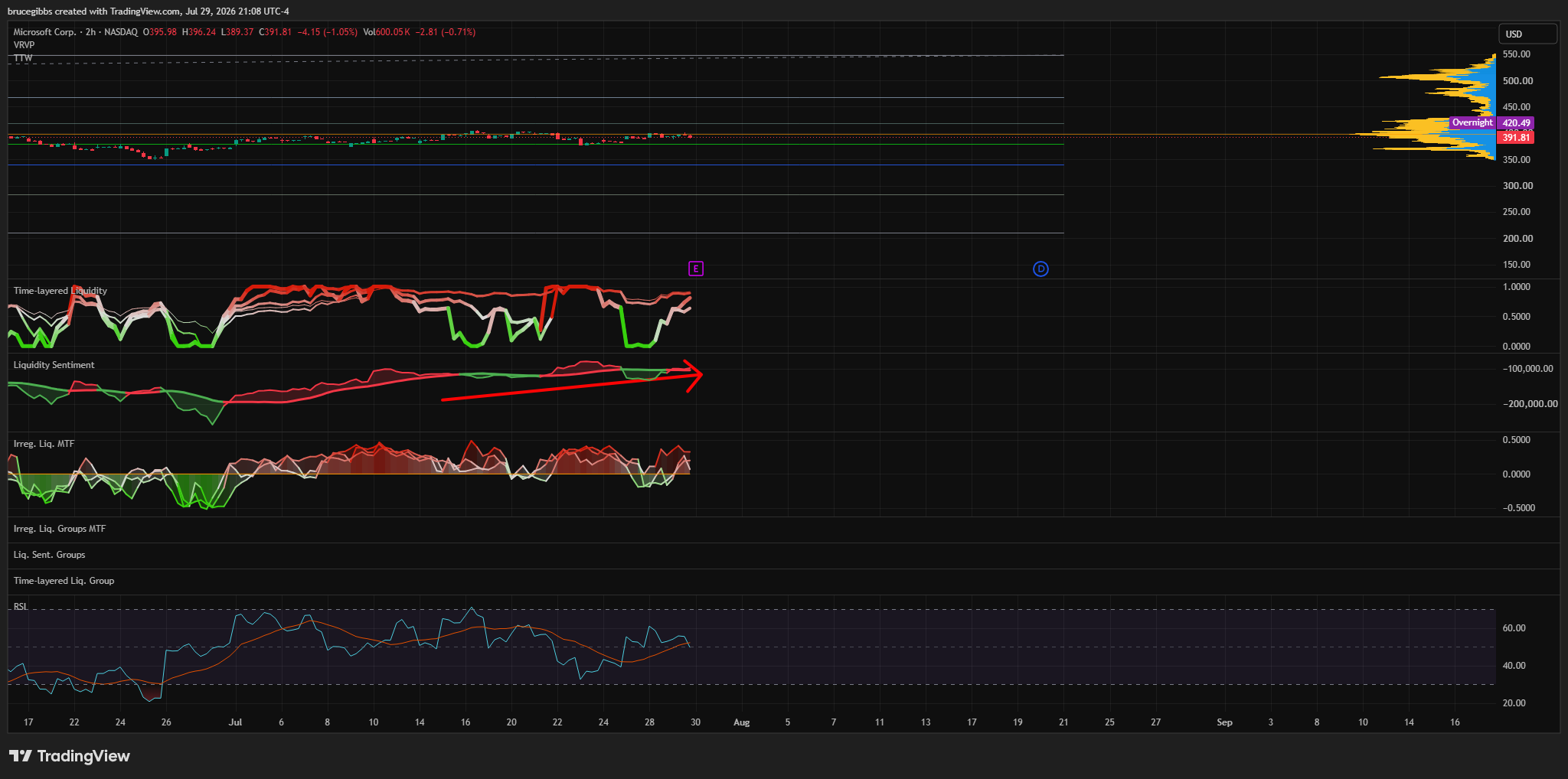Click the TradingView logo at bottom left

(x=70, y=756)
